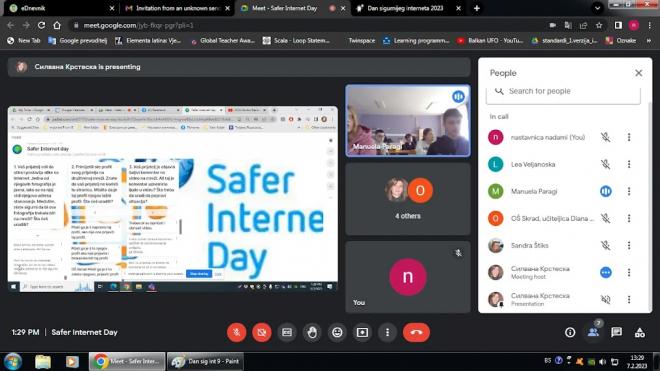Click the shared Safer Internet Day presentation

tap(173, 199)
